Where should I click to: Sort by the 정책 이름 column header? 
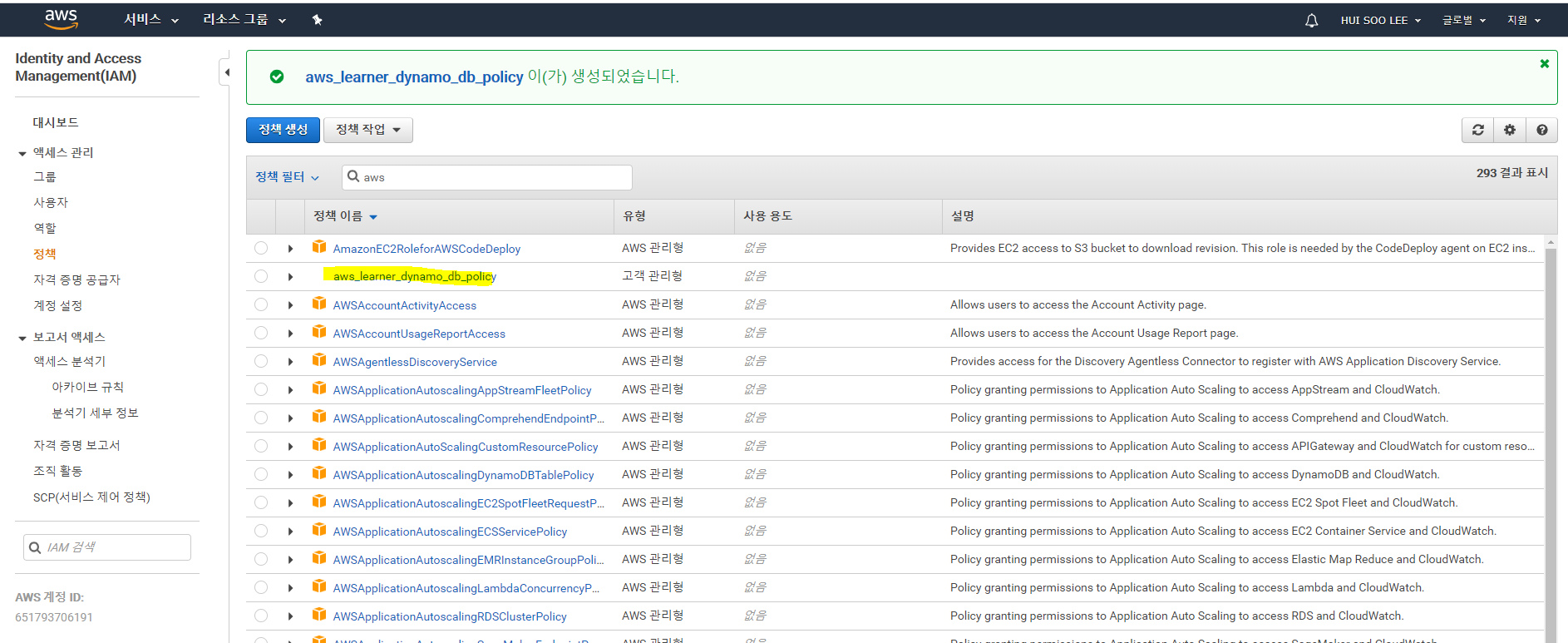pyautogui.click(x=345, y=216)
